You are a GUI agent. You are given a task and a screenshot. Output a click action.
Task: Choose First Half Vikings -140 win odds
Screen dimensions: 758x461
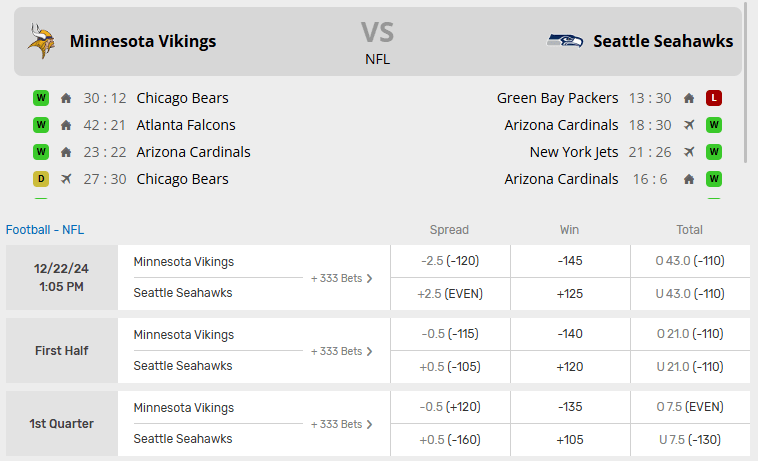(570, 334)
